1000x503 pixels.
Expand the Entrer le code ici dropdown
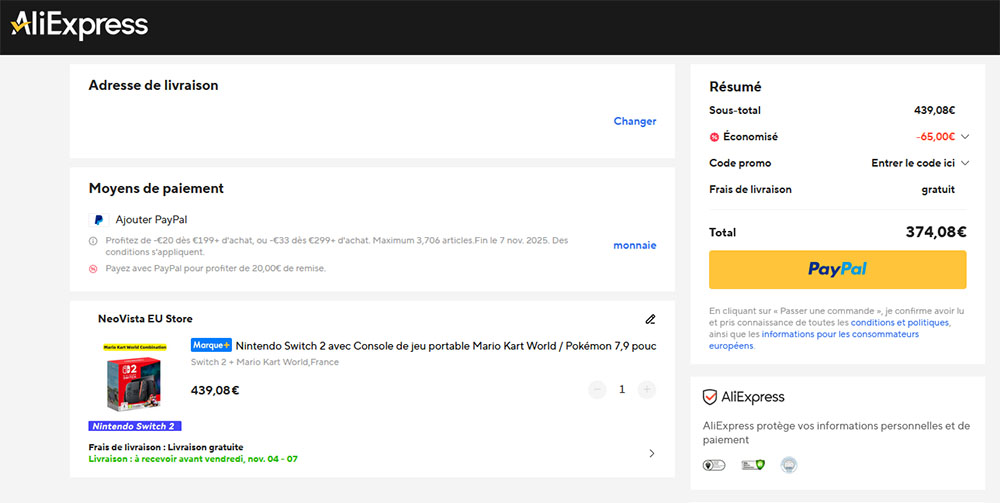click(965, 163)
